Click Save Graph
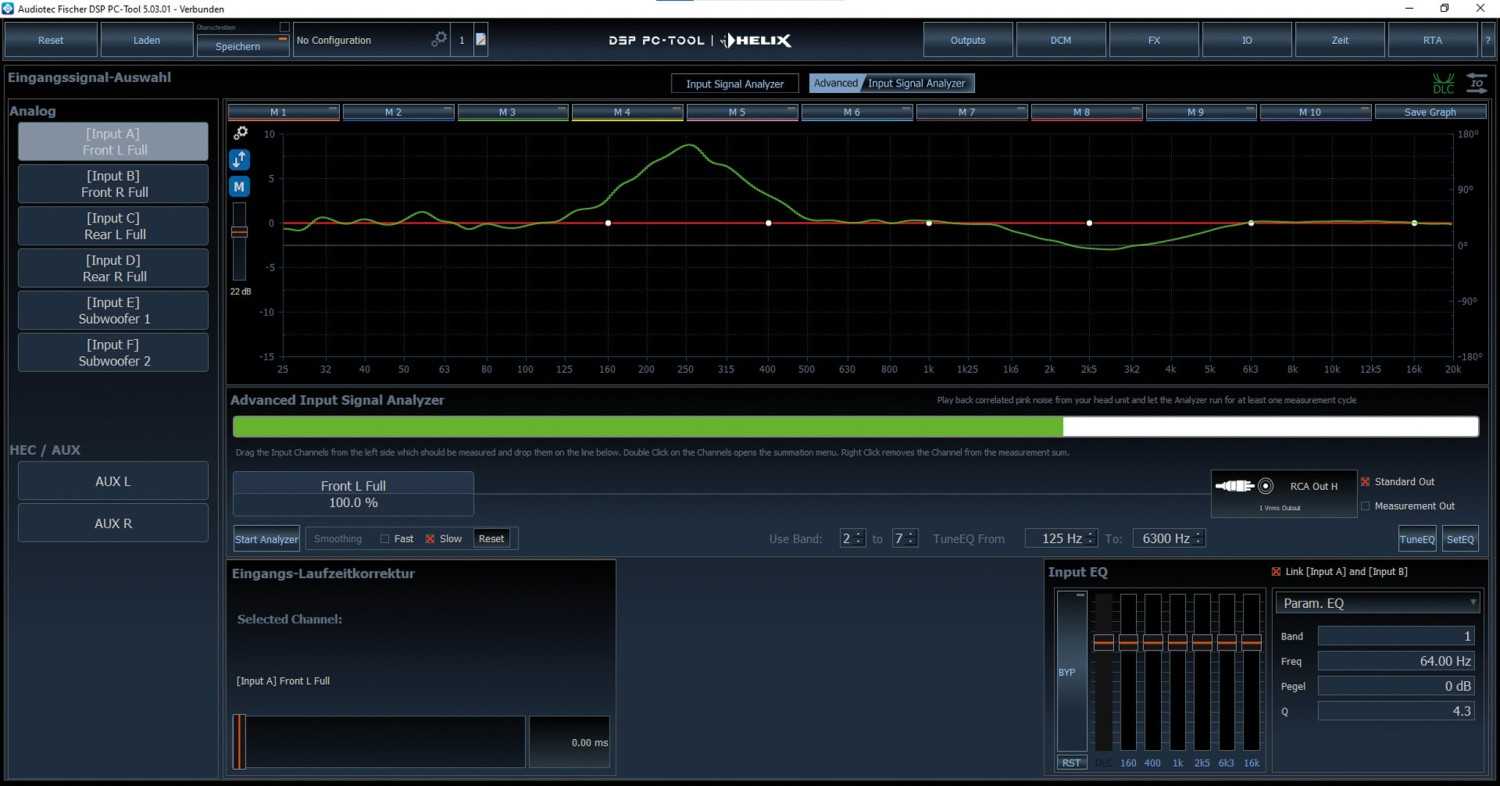The width and height of the screenshot is (1500, 786). 1430,112
